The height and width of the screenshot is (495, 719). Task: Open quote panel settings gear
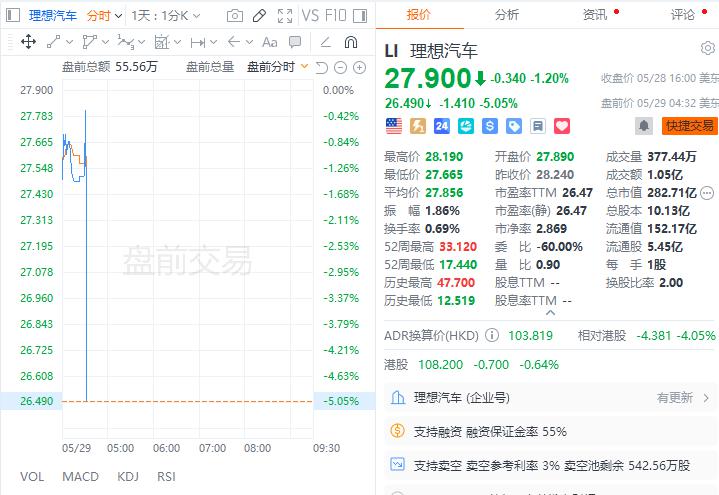708,48
